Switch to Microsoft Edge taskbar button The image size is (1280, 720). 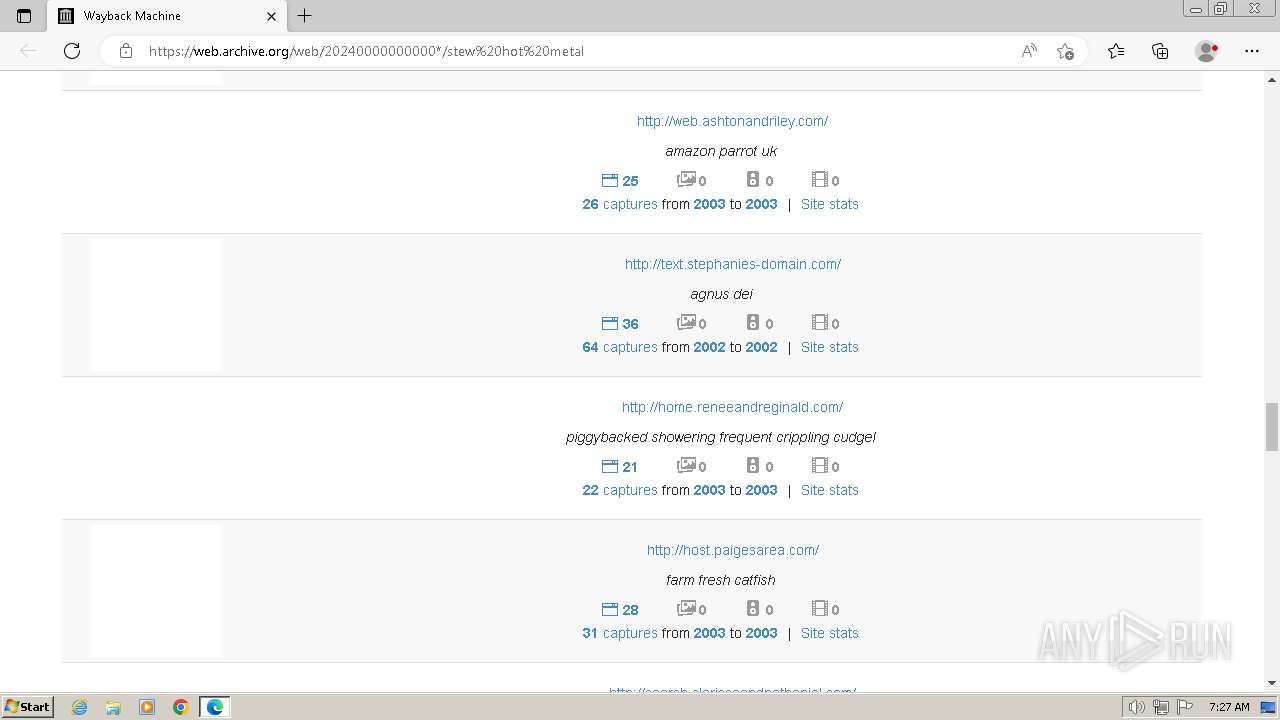point(215,707)
